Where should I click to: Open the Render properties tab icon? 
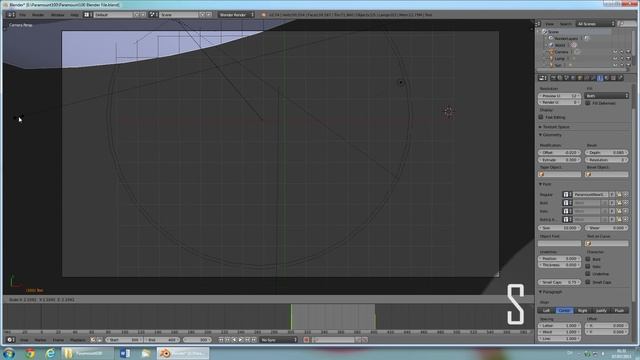(553, 78)
